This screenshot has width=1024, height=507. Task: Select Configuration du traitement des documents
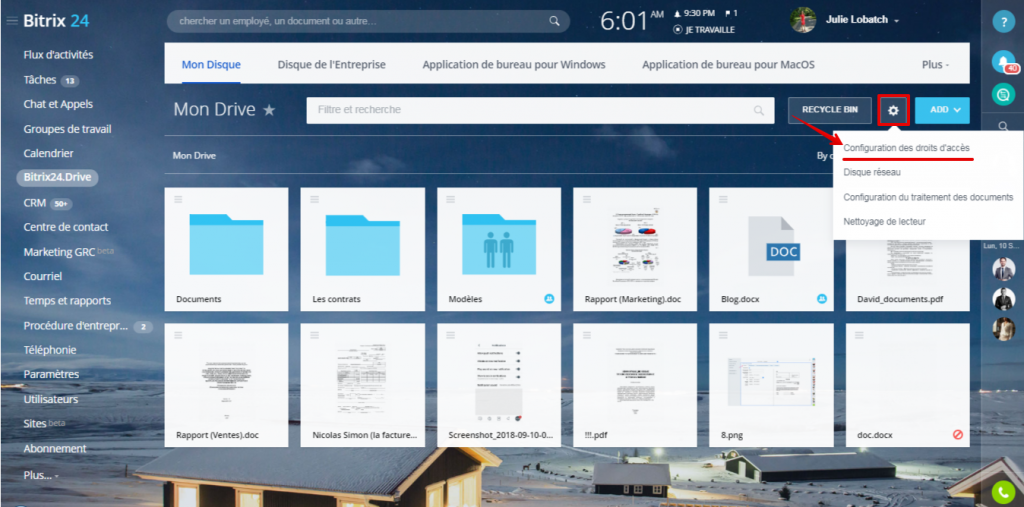click(928, 197)
